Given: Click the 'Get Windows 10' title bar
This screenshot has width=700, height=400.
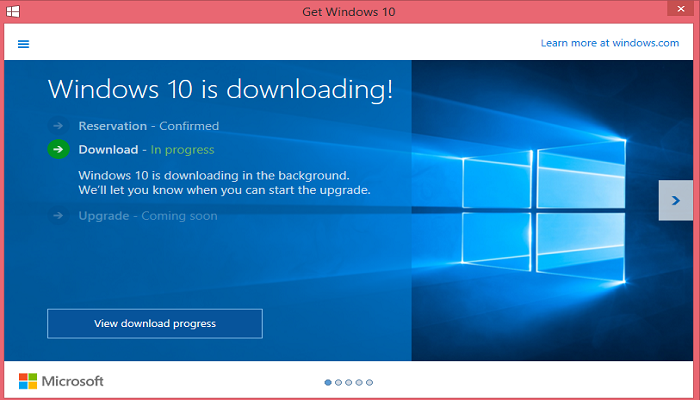Looking at the screenshot, I should pos(350,12).
